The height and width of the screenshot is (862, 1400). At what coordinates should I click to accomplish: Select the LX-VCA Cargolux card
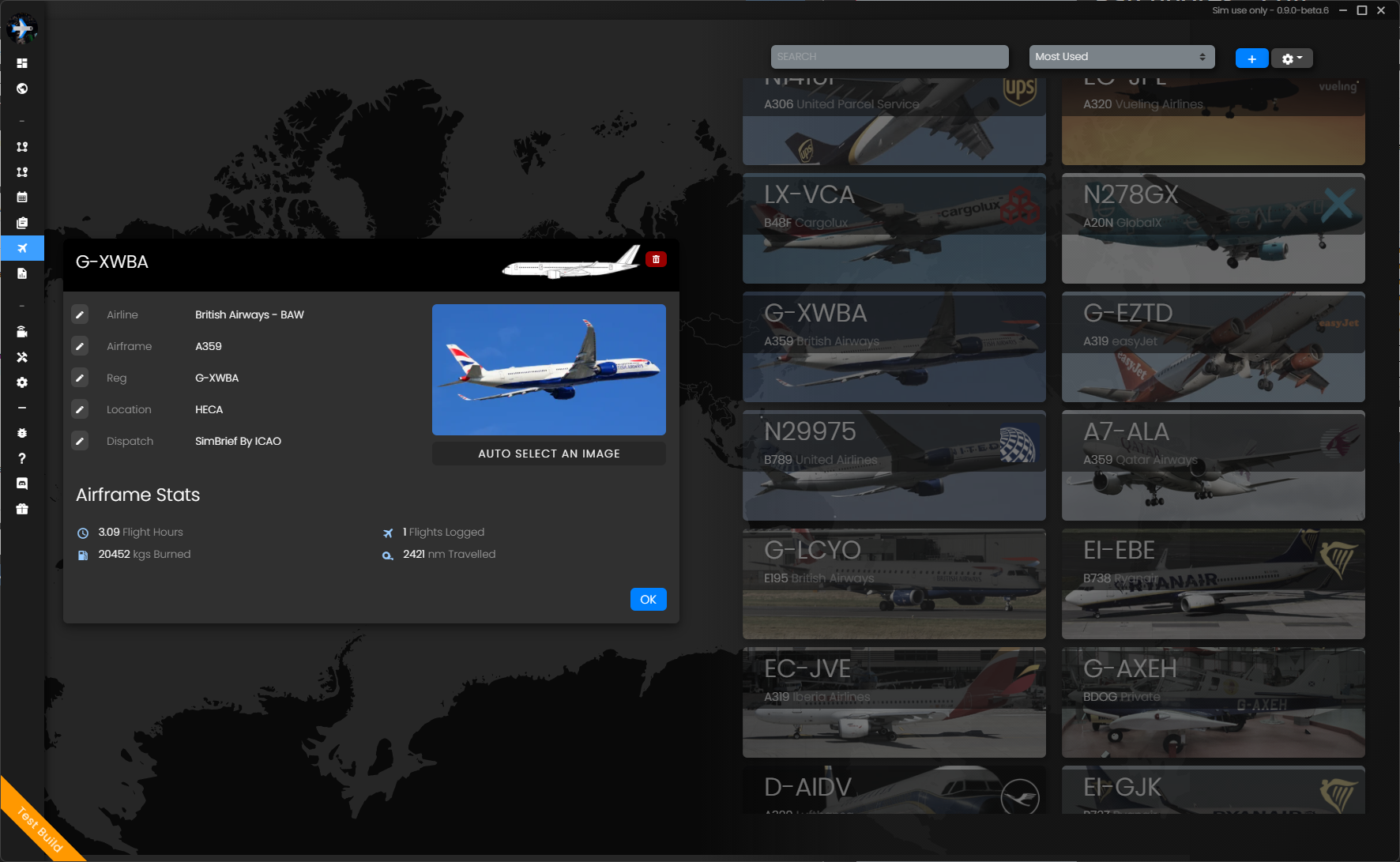click(x=894, y=228)
